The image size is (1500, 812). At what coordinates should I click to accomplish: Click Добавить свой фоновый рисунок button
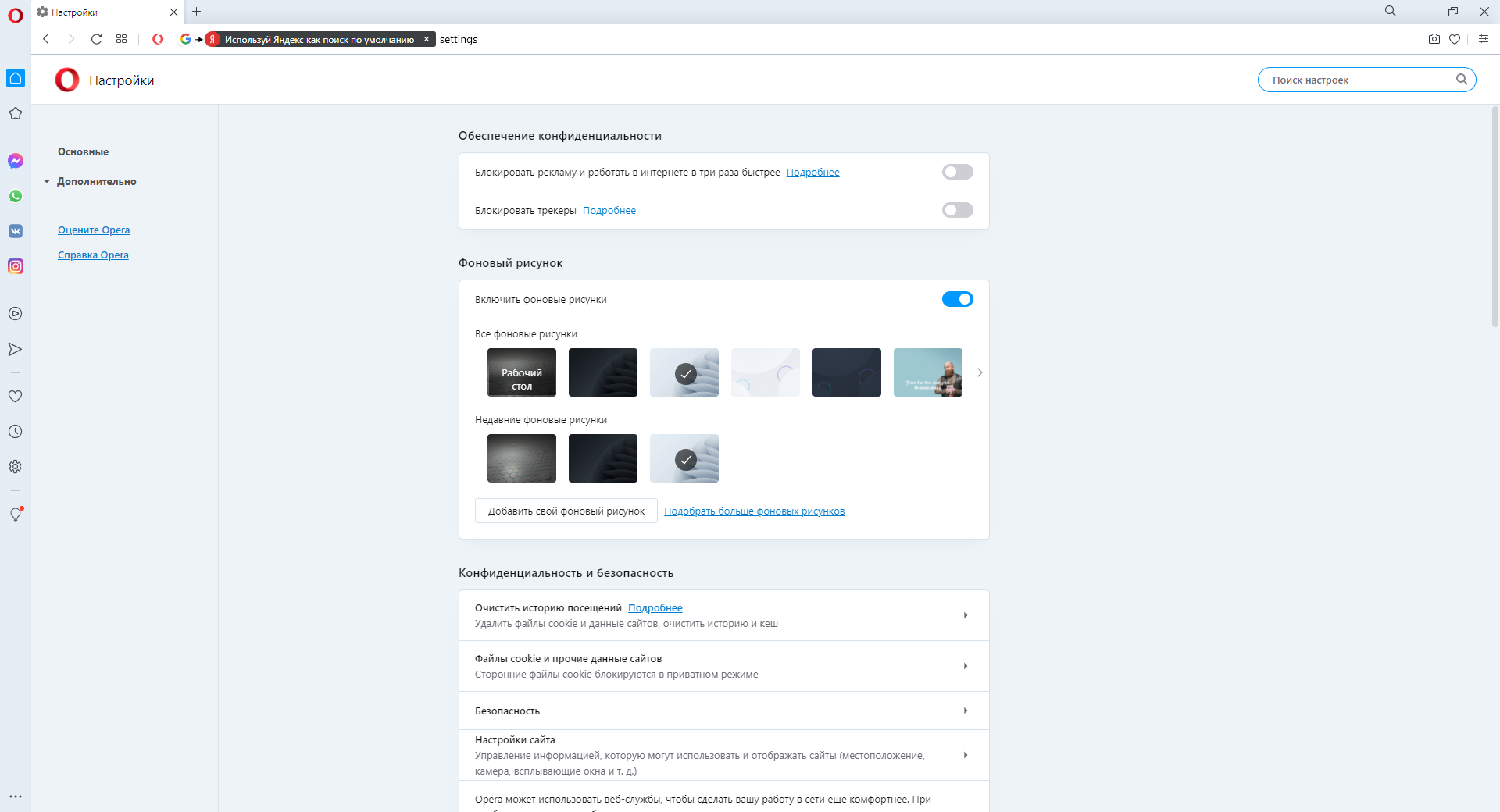pos(566,511)
